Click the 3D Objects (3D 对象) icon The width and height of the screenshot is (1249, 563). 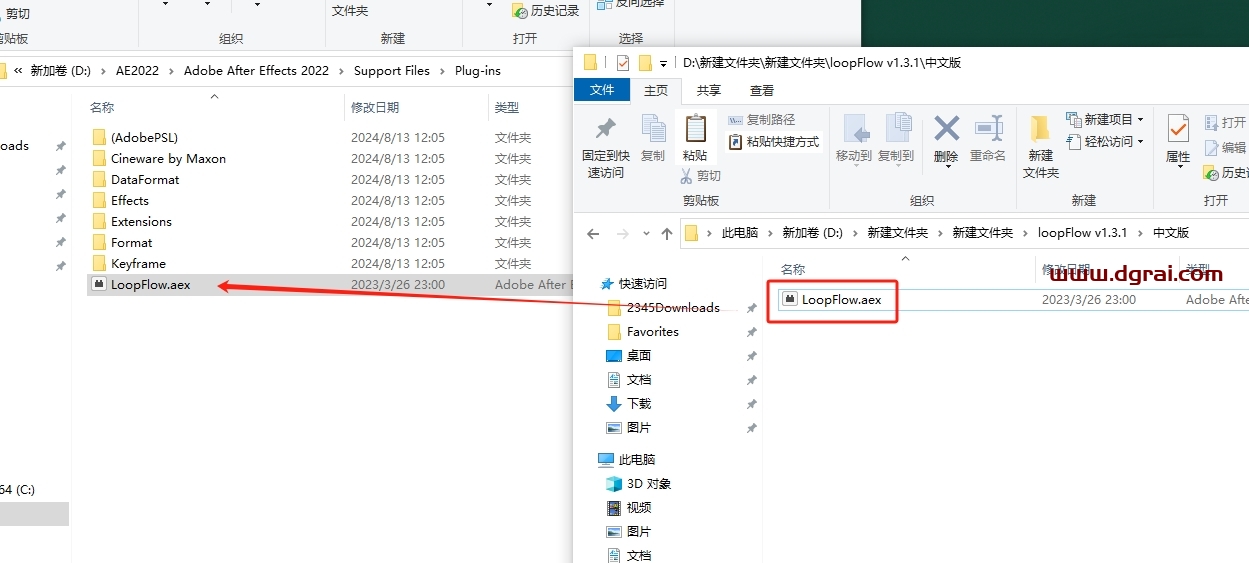(x=614, y=483)
